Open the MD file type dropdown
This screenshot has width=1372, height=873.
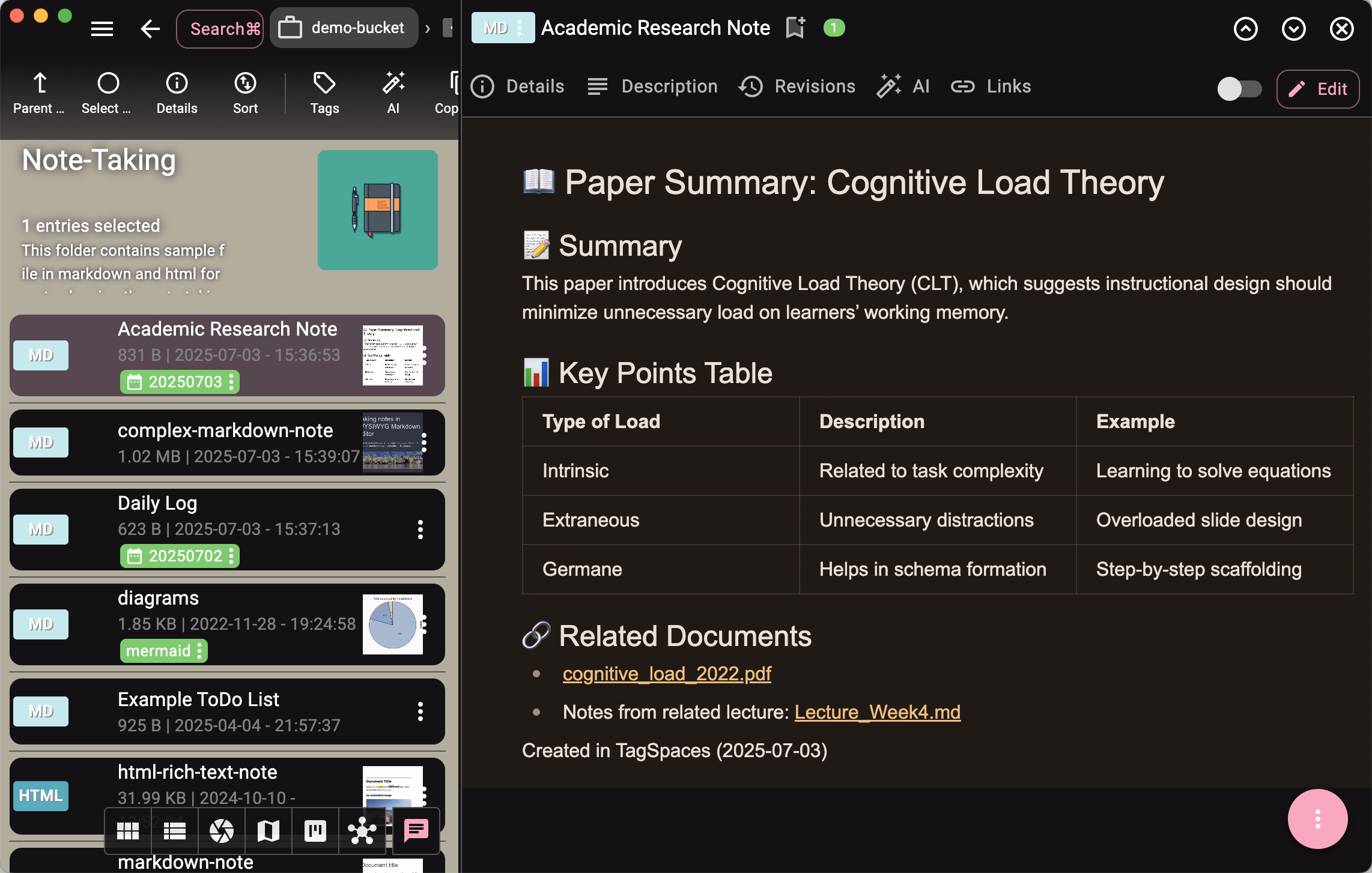coord(519,28)
